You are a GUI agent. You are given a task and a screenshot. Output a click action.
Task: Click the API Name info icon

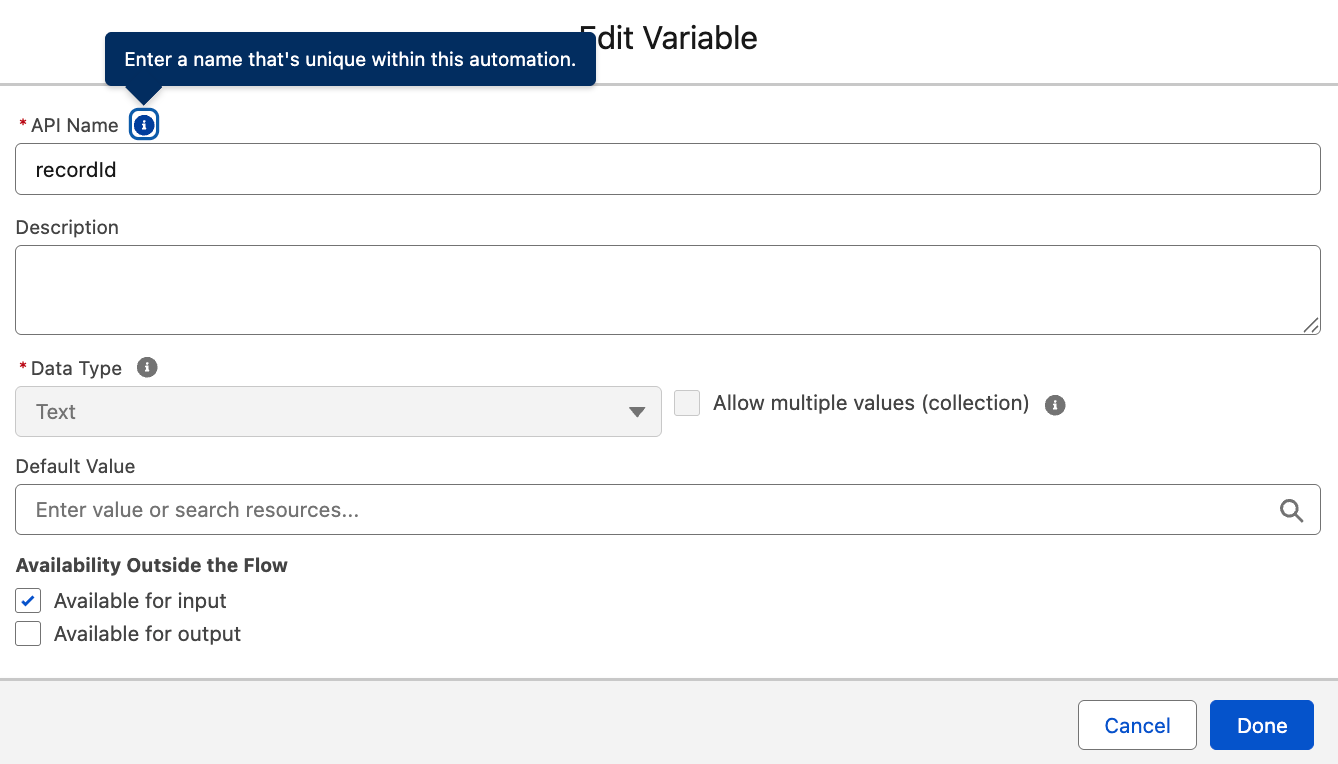(143, 124)
